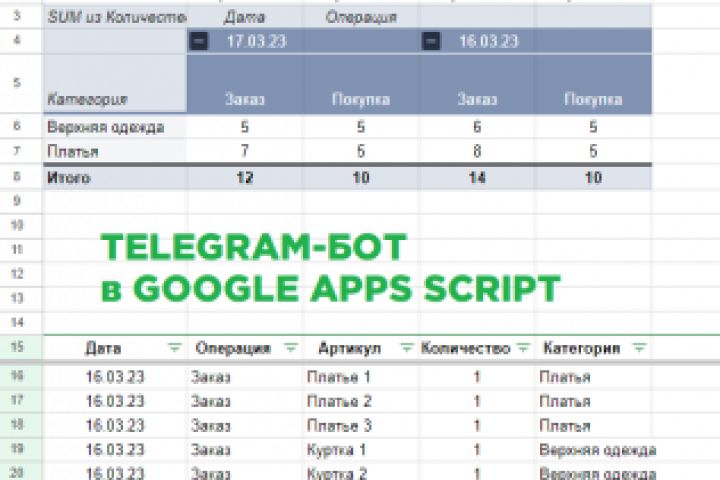The image size is (720, 480).
Task: Click the pivot 'Дата' header cell
Action: [x=244, y=17]
